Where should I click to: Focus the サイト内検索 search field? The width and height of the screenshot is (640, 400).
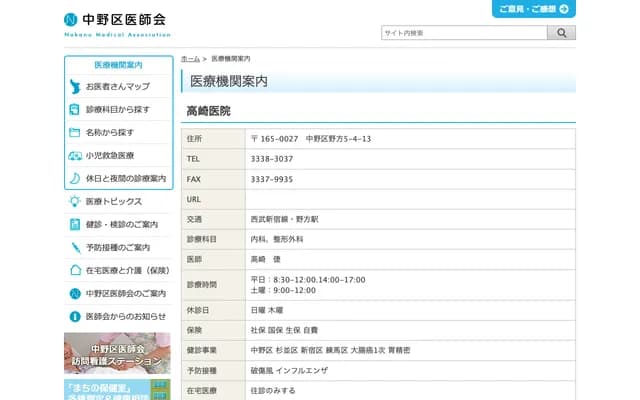(x=463, y=33)
